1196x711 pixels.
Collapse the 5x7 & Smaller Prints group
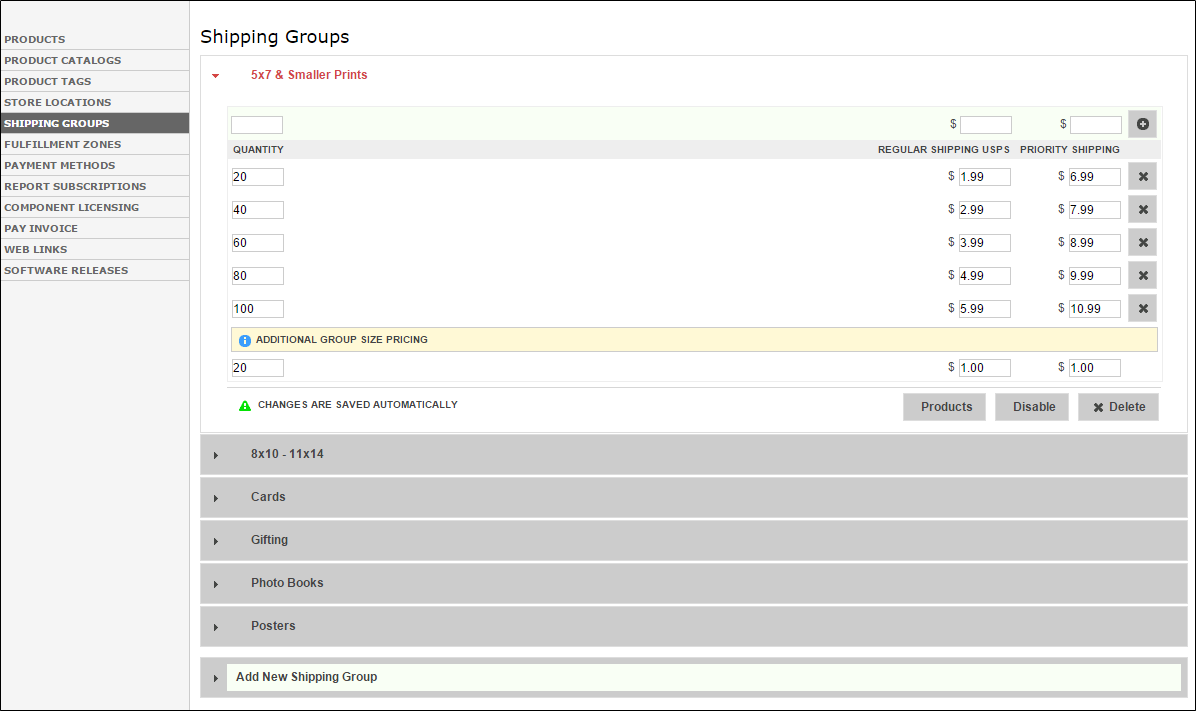click(x=216, y=76)
